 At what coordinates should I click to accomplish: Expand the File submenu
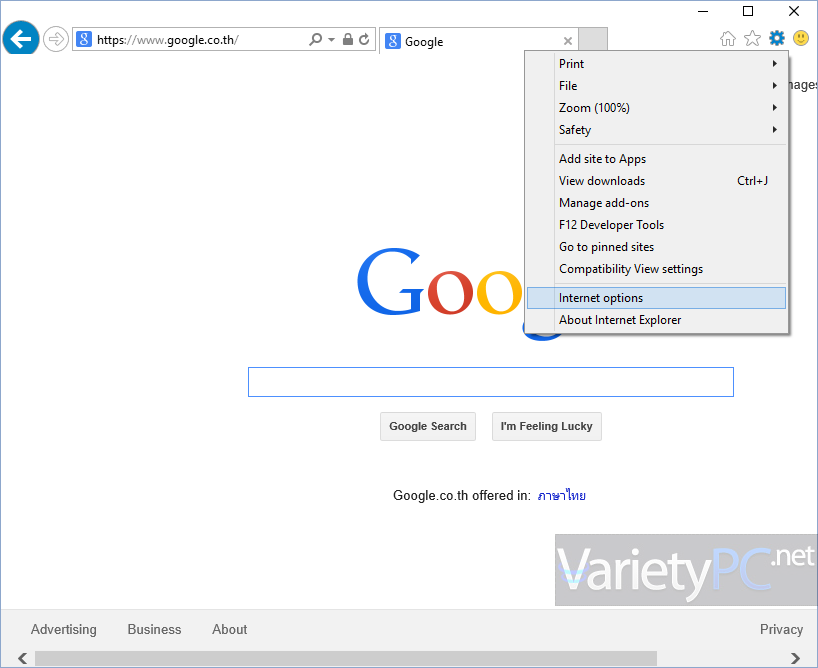click(x=656, y=86)
